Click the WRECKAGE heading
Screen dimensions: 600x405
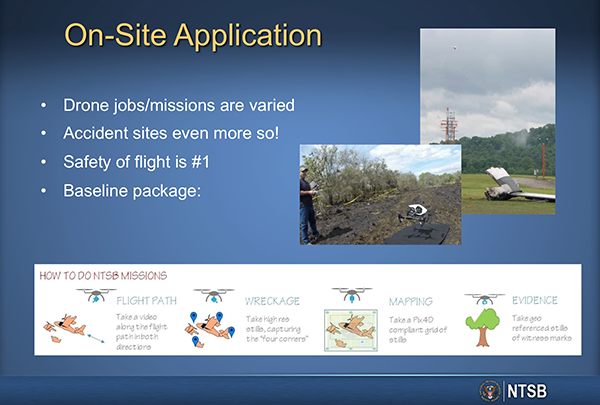pos(272,301)
